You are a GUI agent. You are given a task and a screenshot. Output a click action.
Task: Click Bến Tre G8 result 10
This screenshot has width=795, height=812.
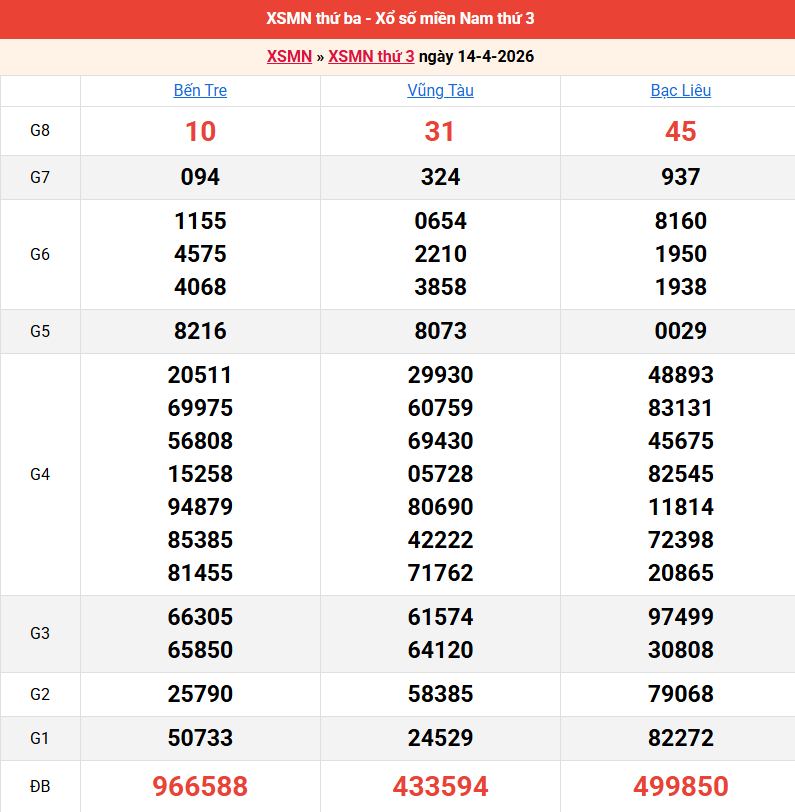[x=200, y=131]
